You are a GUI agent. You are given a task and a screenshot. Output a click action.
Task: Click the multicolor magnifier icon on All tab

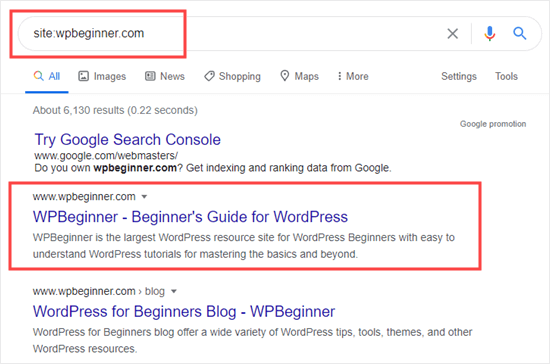tap(39, 76)
